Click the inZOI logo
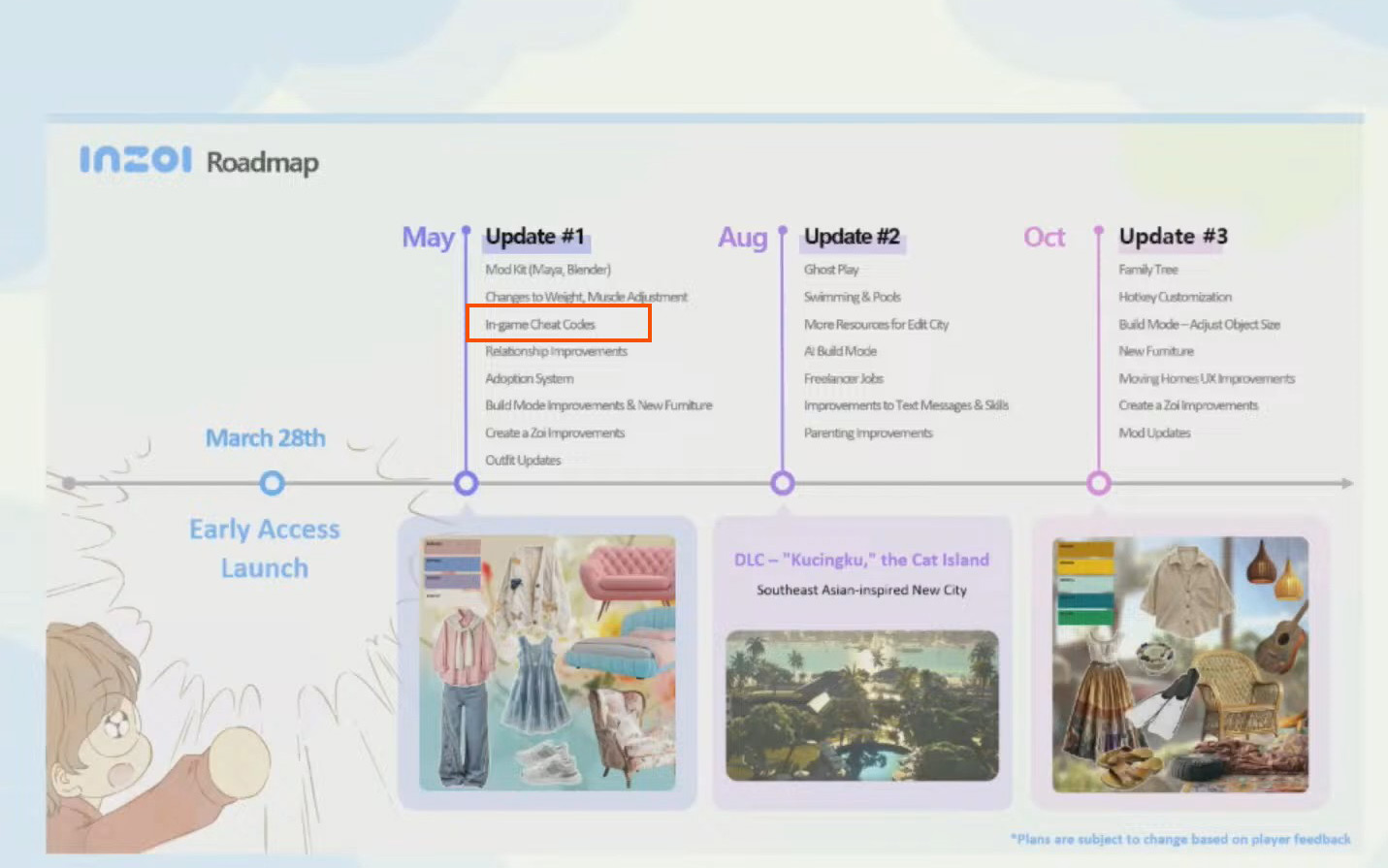 (136, 159)
